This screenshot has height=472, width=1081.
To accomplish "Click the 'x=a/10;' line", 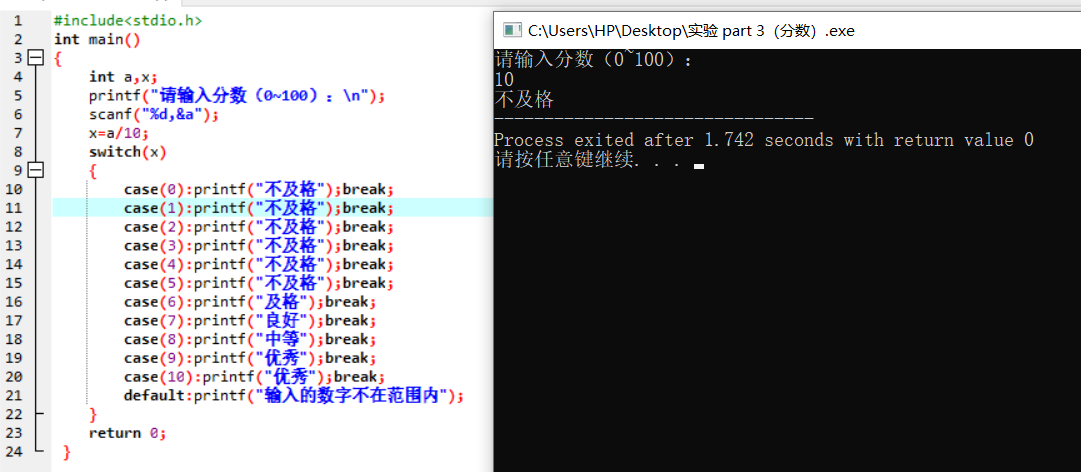I will click(x=119, y=133).
